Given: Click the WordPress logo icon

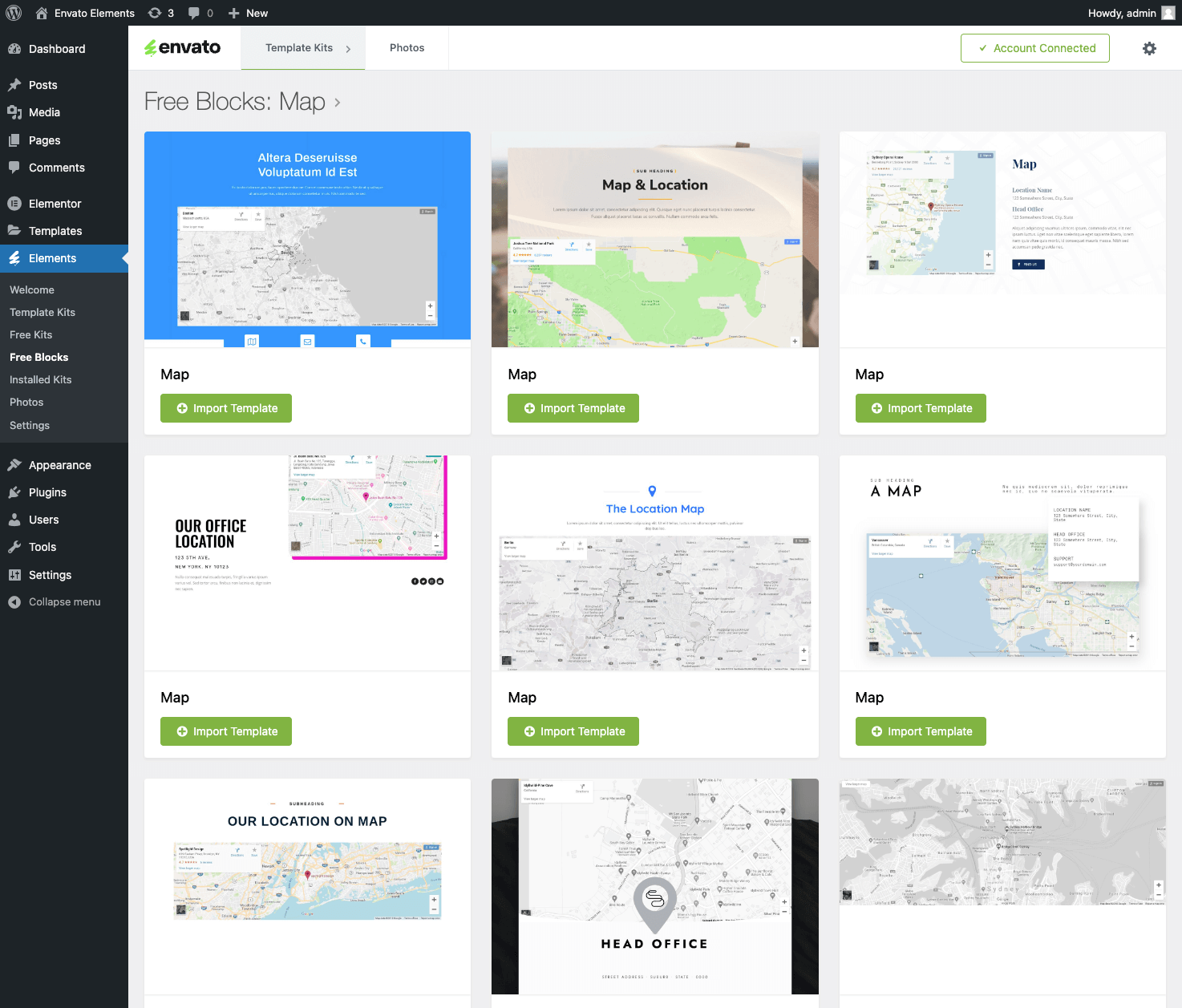Looking at the screenshot, I should click(x=14, y=13).
